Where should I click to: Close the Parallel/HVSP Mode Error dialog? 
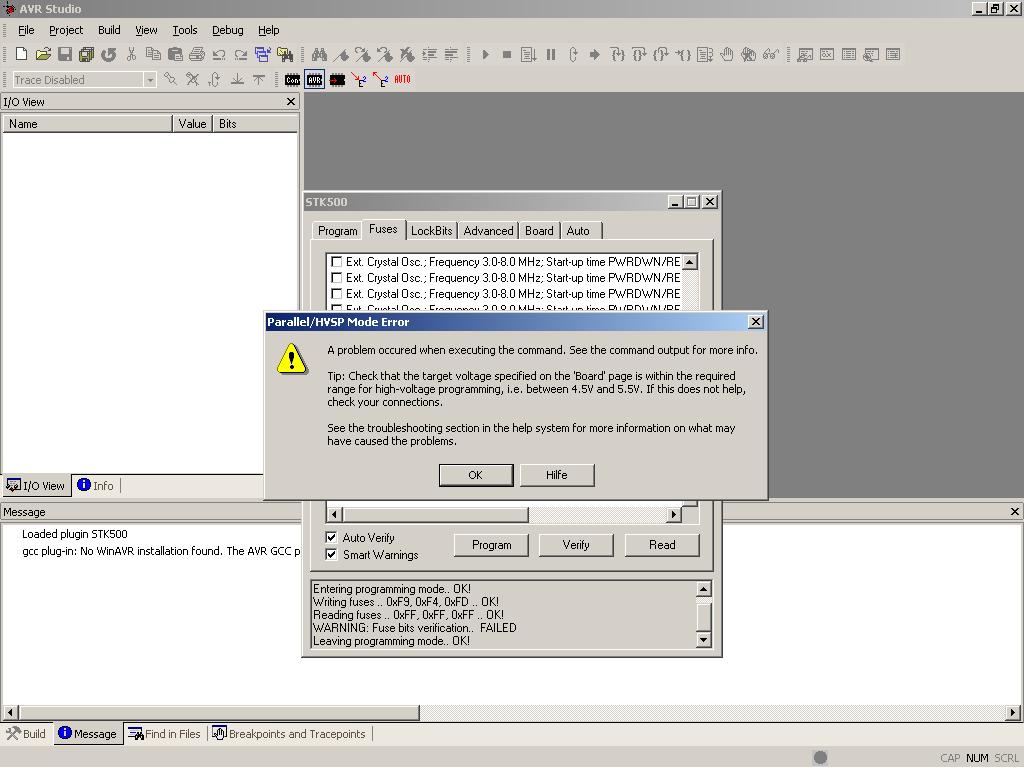[755, 321]
